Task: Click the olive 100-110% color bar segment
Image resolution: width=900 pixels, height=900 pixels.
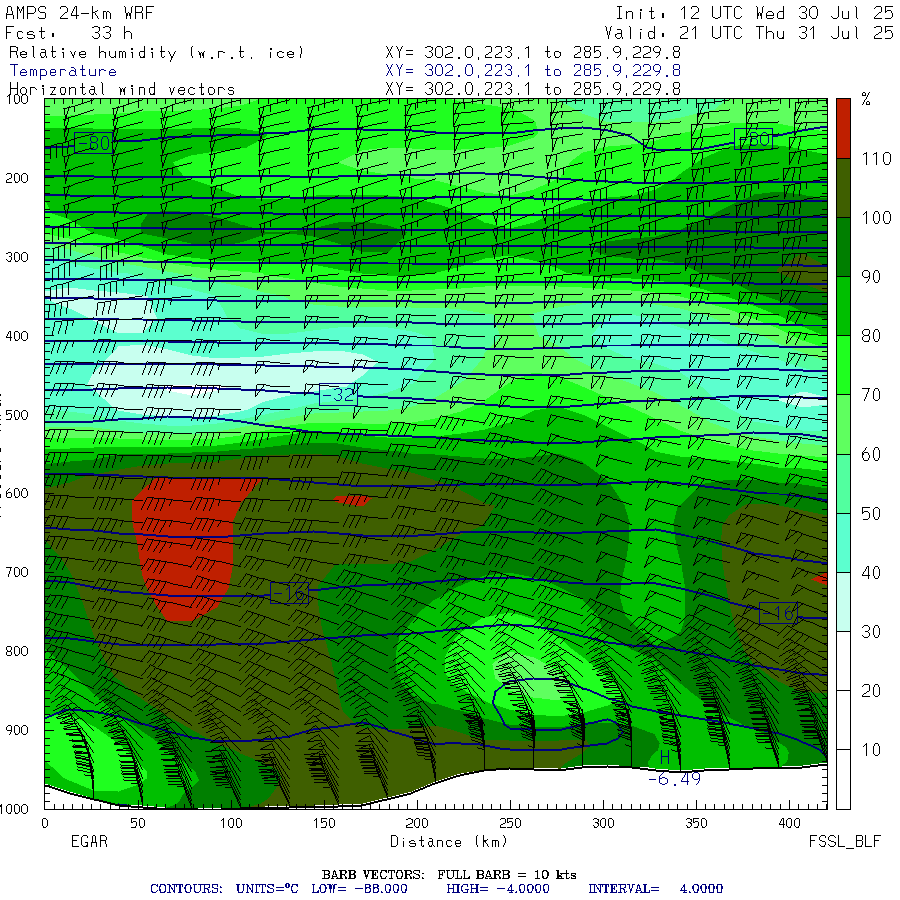Action: click(843, 188)
